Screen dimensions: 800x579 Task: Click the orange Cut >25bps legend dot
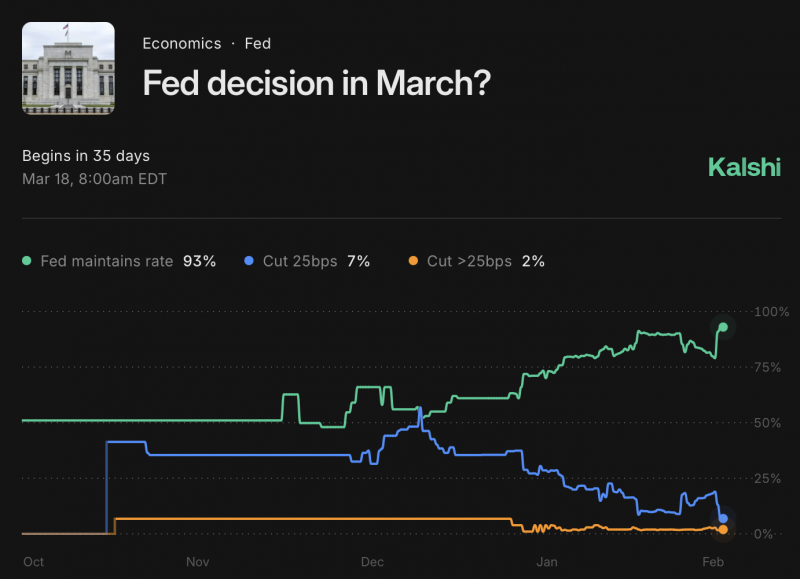pyautogui.click(x=413, y=261)
